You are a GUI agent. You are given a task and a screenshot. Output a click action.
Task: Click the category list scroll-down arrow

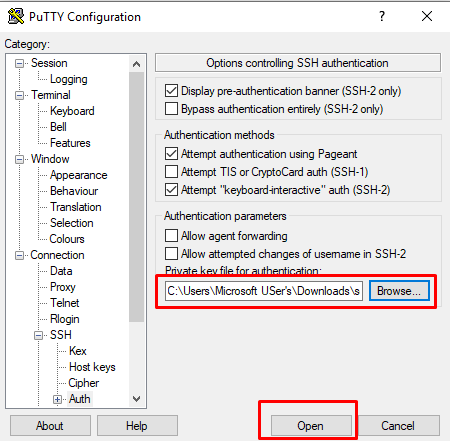pos(136,399)
